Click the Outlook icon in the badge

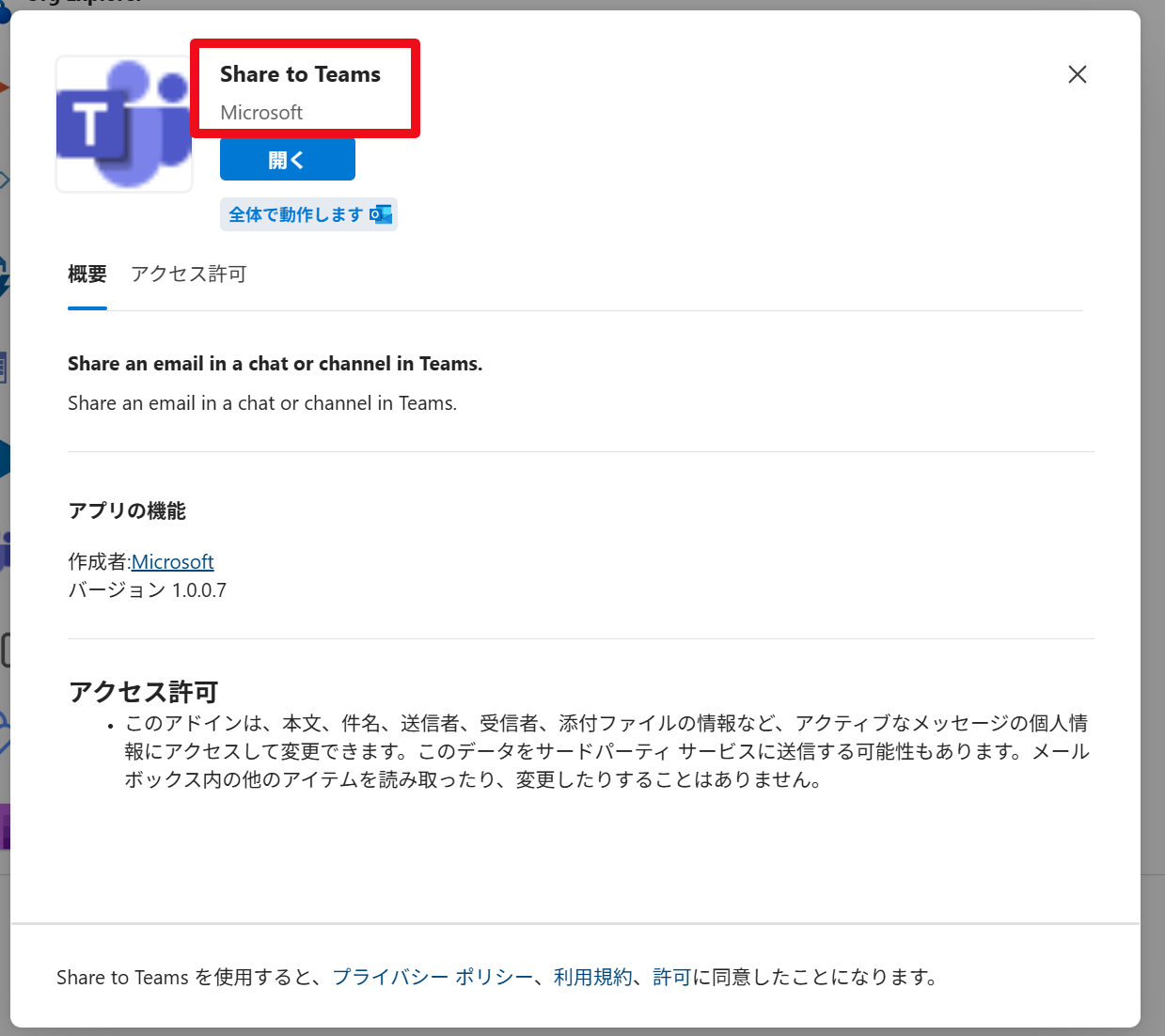[381, 214]
